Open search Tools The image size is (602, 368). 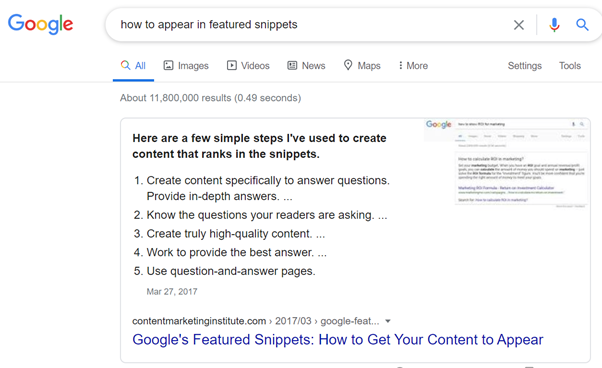point(570,66)
